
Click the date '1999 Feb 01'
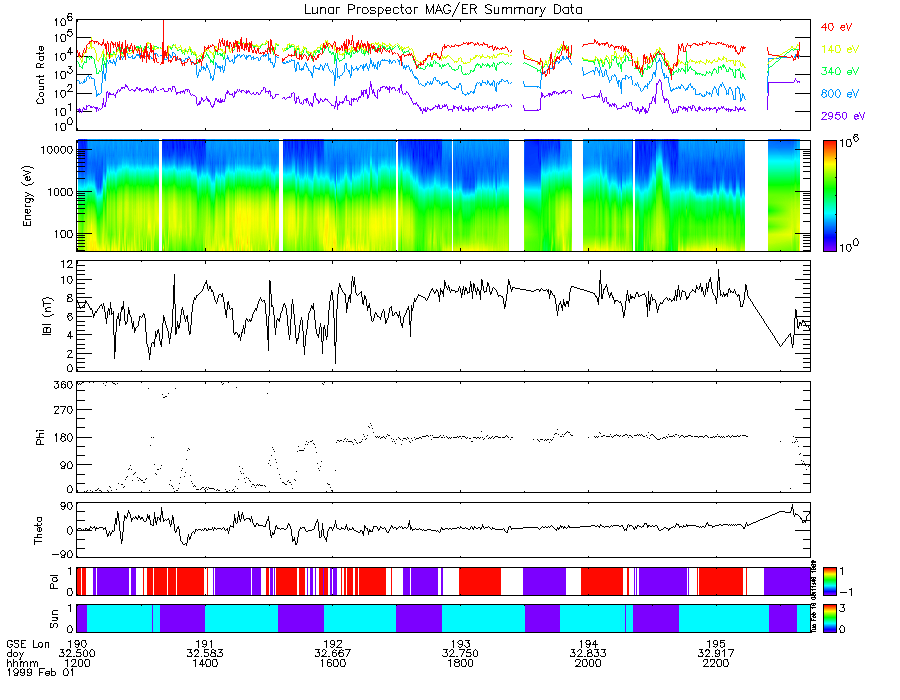click(x=40, y=672)
